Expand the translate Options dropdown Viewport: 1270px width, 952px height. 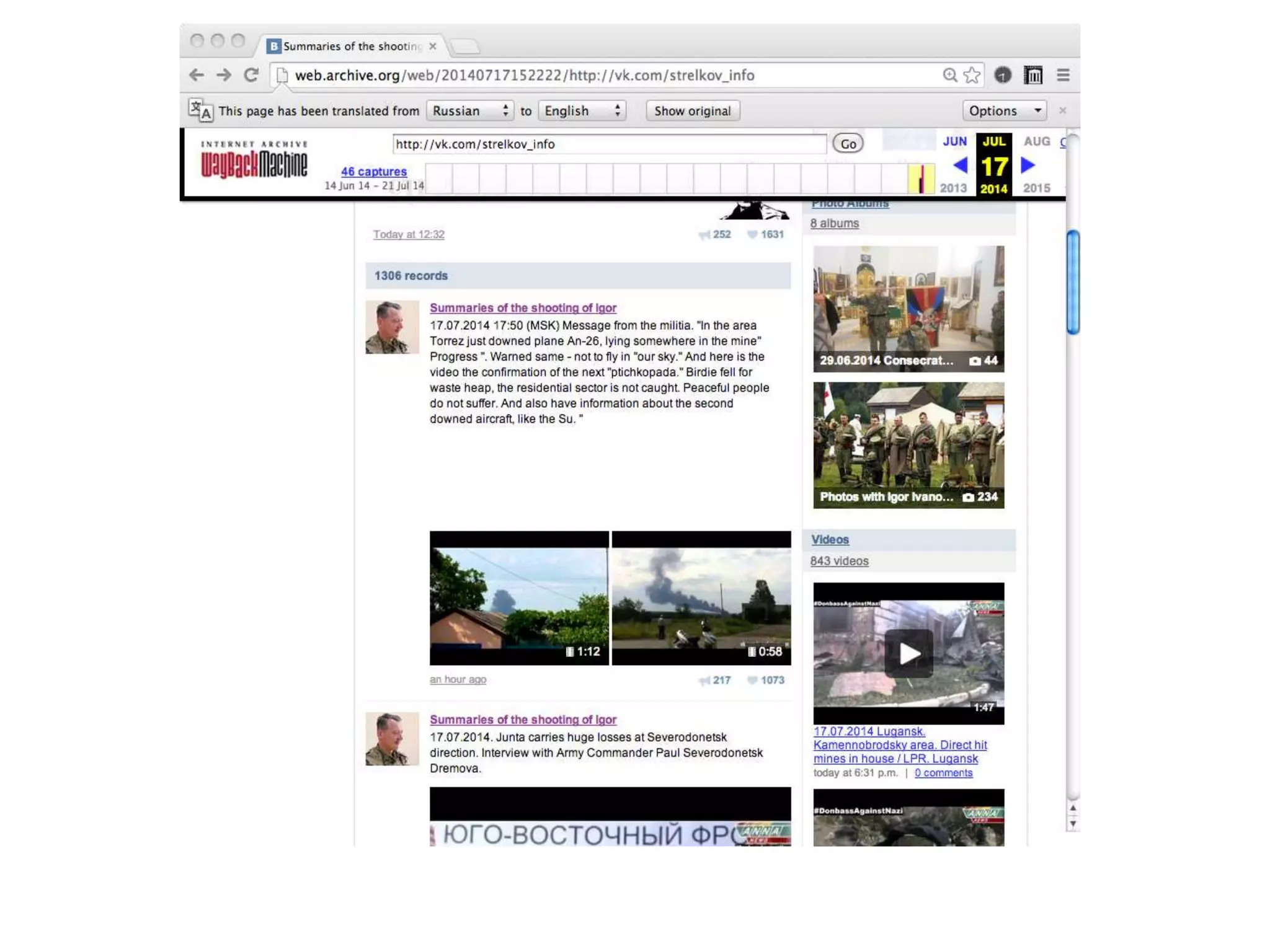click(x=1004, y=111)
